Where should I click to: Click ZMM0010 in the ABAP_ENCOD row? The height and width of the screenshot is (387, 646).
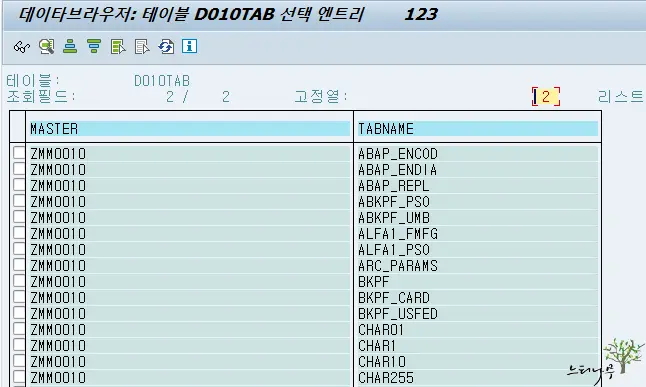click(x=189, y=154)
